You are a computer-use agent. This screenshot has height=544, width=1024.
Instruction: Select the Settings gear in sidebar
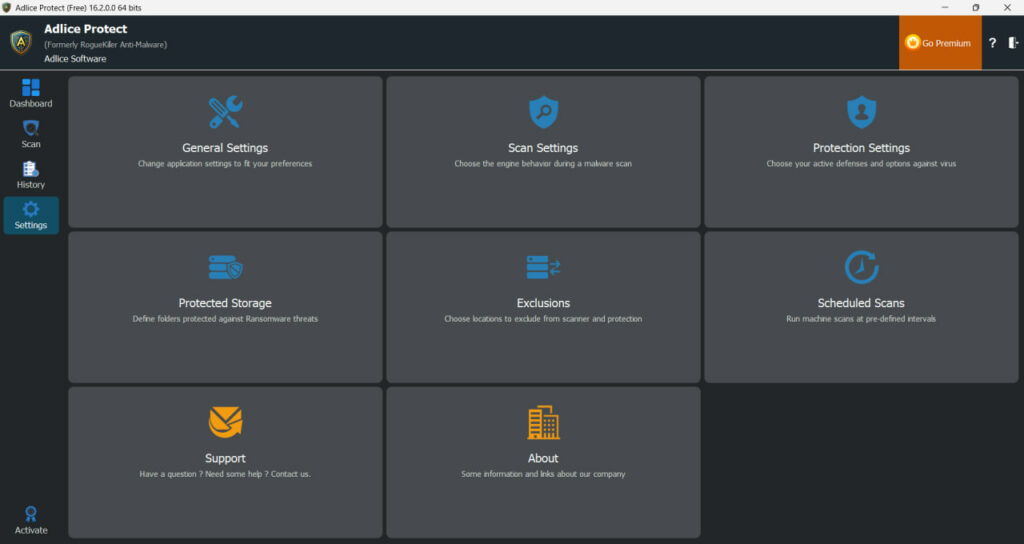[x=31, y=209]
